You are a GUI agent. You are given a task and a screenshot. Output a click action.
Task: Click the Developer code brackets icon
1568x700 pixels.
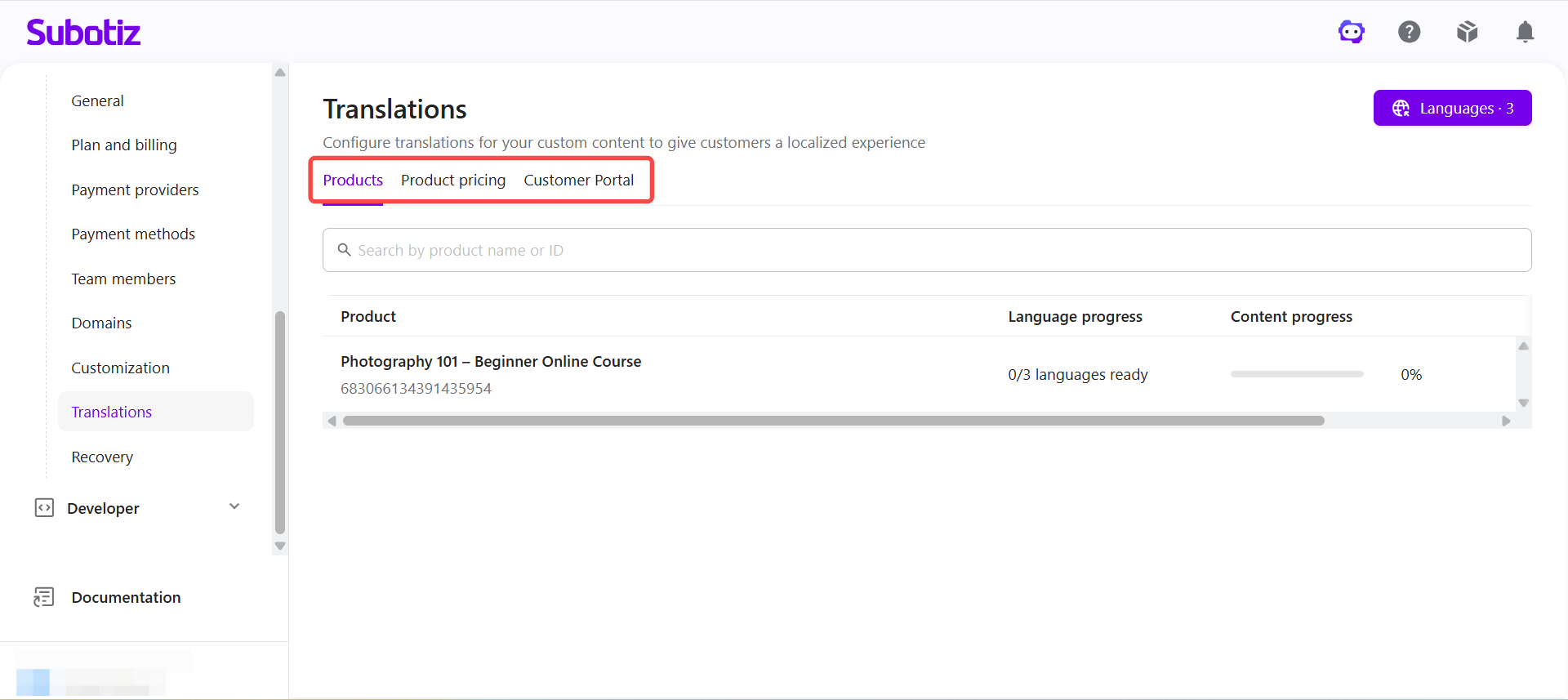44,508
